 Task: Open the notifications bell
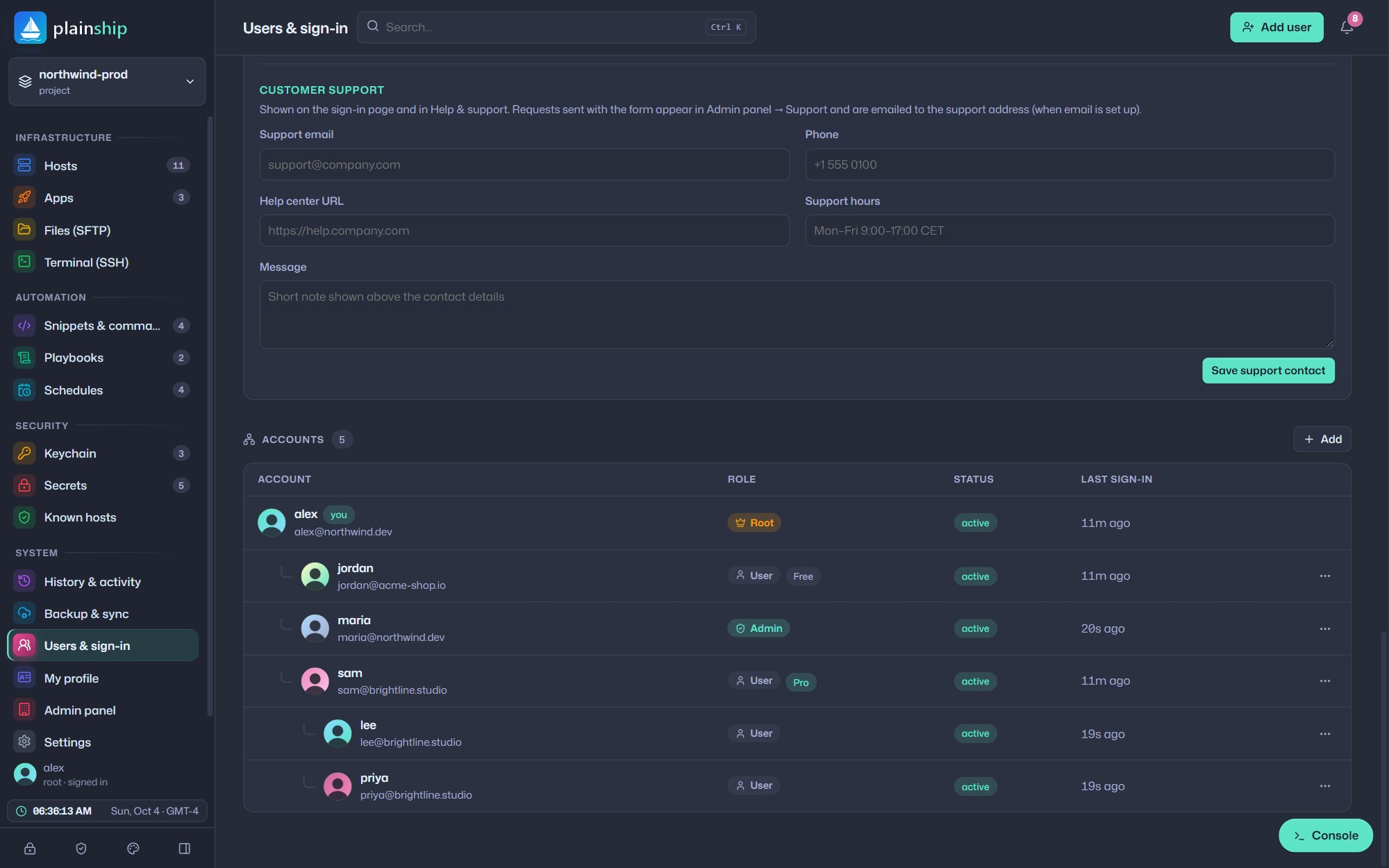1347,28
